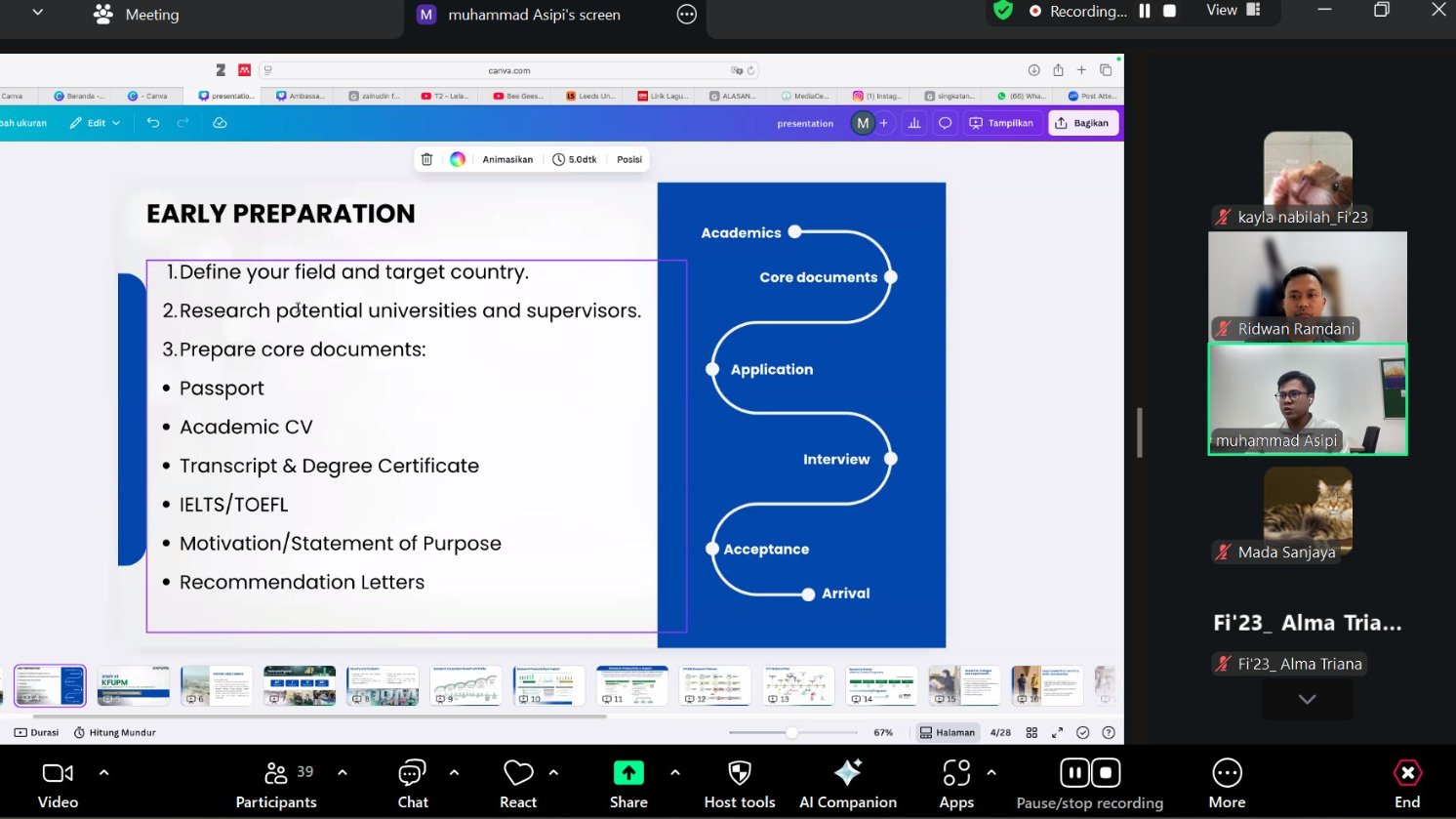Show more participants with down chevron

[1307, 699]
